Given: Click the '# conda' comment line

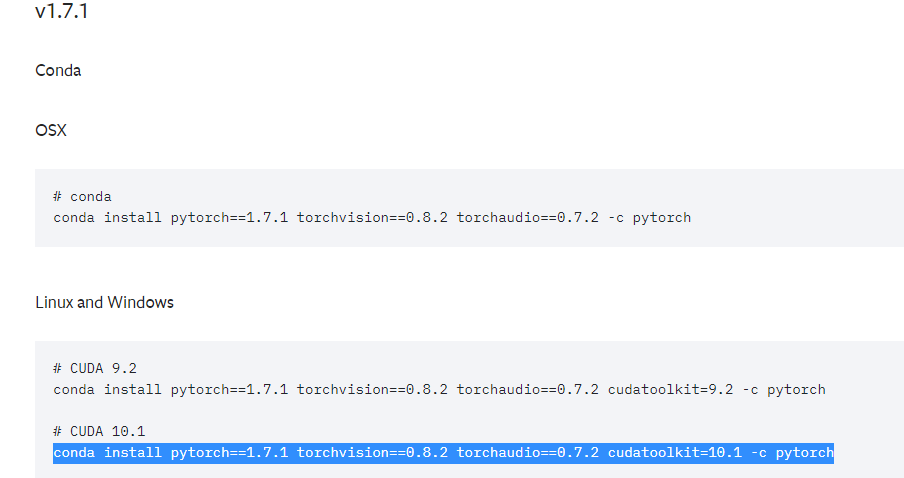Looking at the screenshot, I should pyautogui.click(x=82, y=197).
